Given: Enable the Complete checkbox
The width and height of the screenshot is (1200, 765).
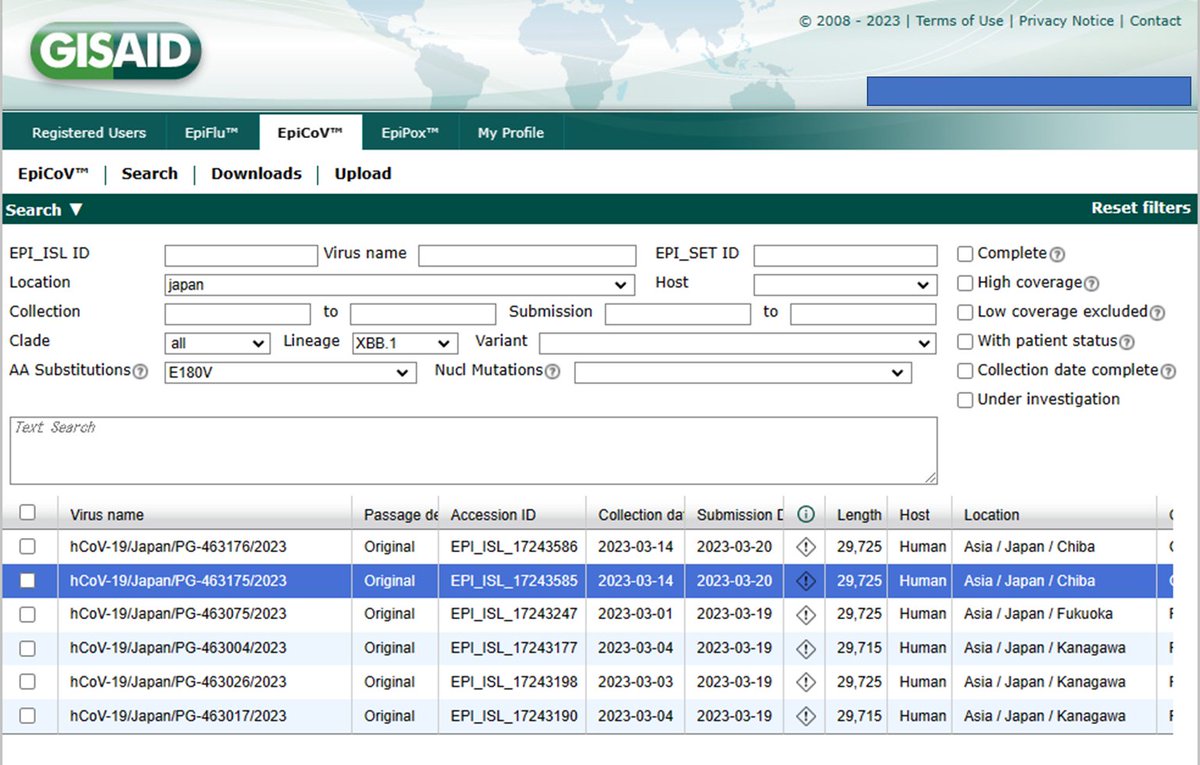Looking at the screenshot, I should 965,254.
